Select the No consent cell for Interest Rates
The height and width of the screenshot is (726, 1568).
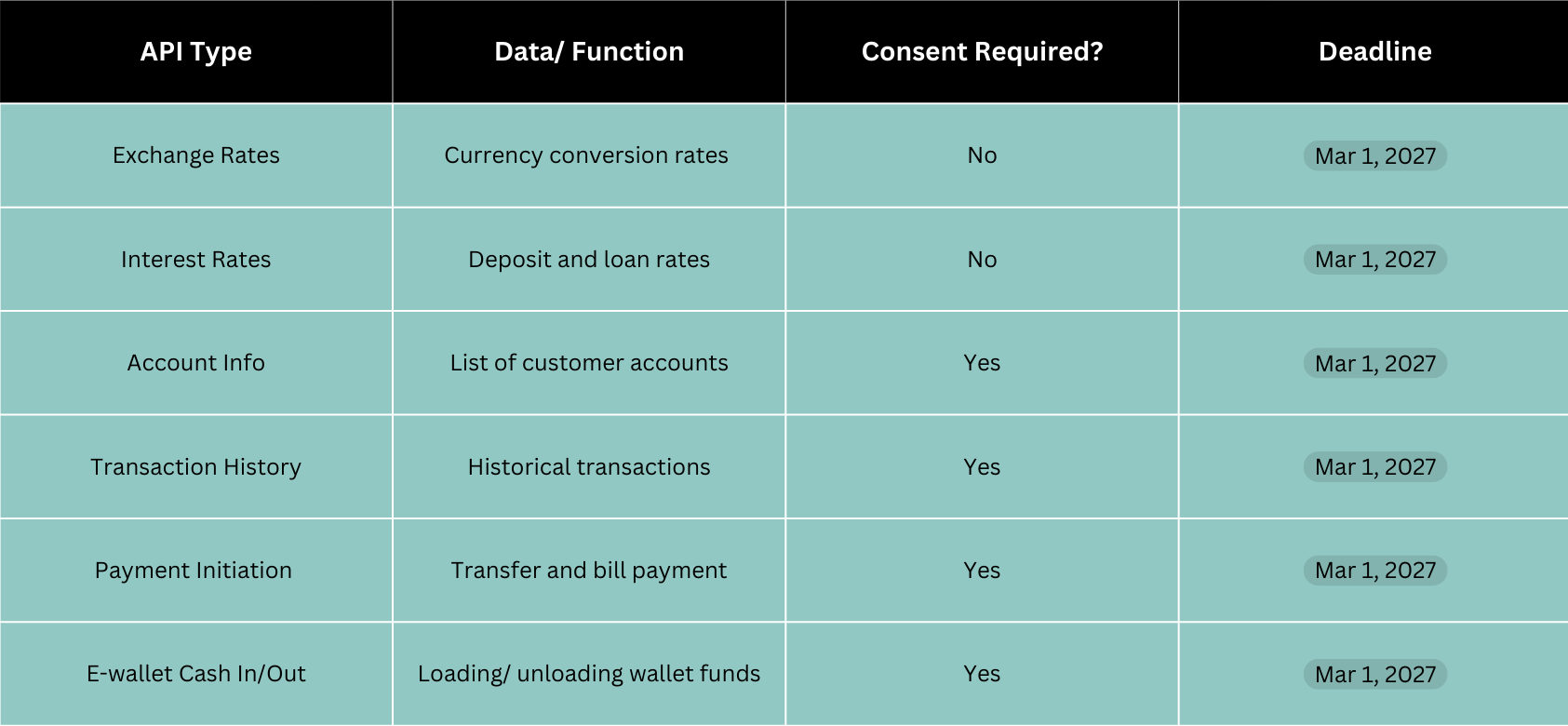(982, 260)
